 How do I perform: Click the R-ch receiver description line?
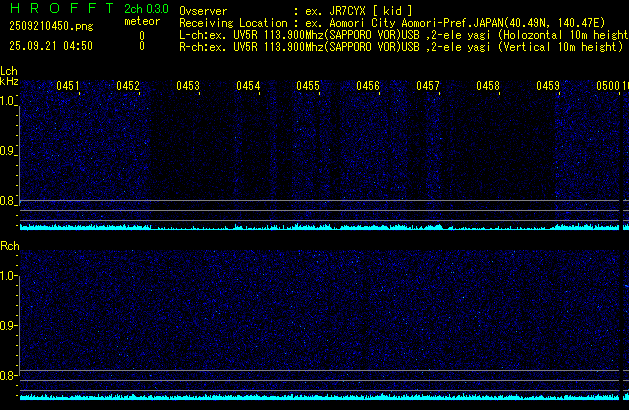click(x=398, y=46)
